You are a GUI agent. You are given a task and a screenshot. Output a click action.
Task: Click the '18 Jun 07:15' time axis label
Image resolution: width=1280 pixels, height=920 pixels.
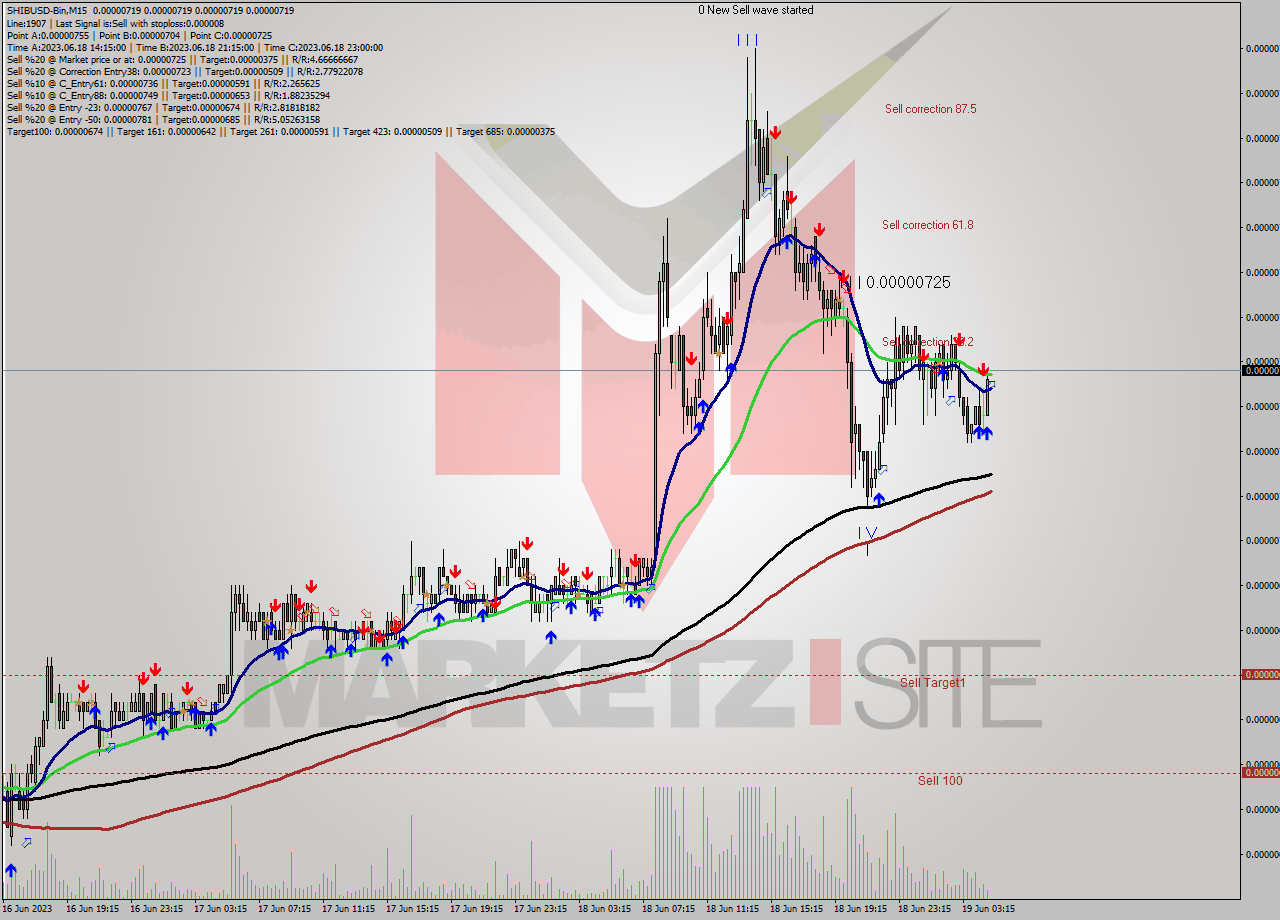(x=668, y=909)
